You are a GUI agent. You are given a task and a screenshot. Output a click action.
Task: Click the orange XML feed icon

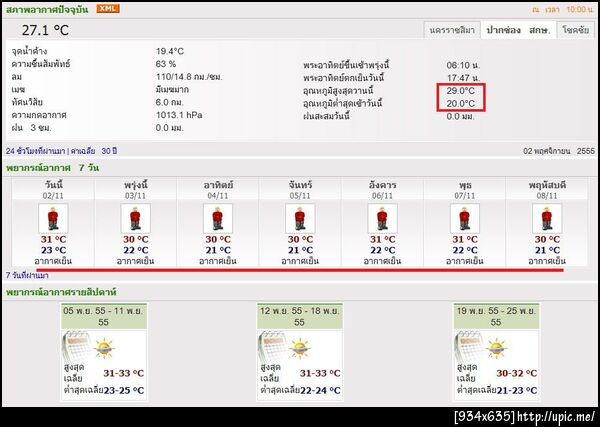(108, 8)
